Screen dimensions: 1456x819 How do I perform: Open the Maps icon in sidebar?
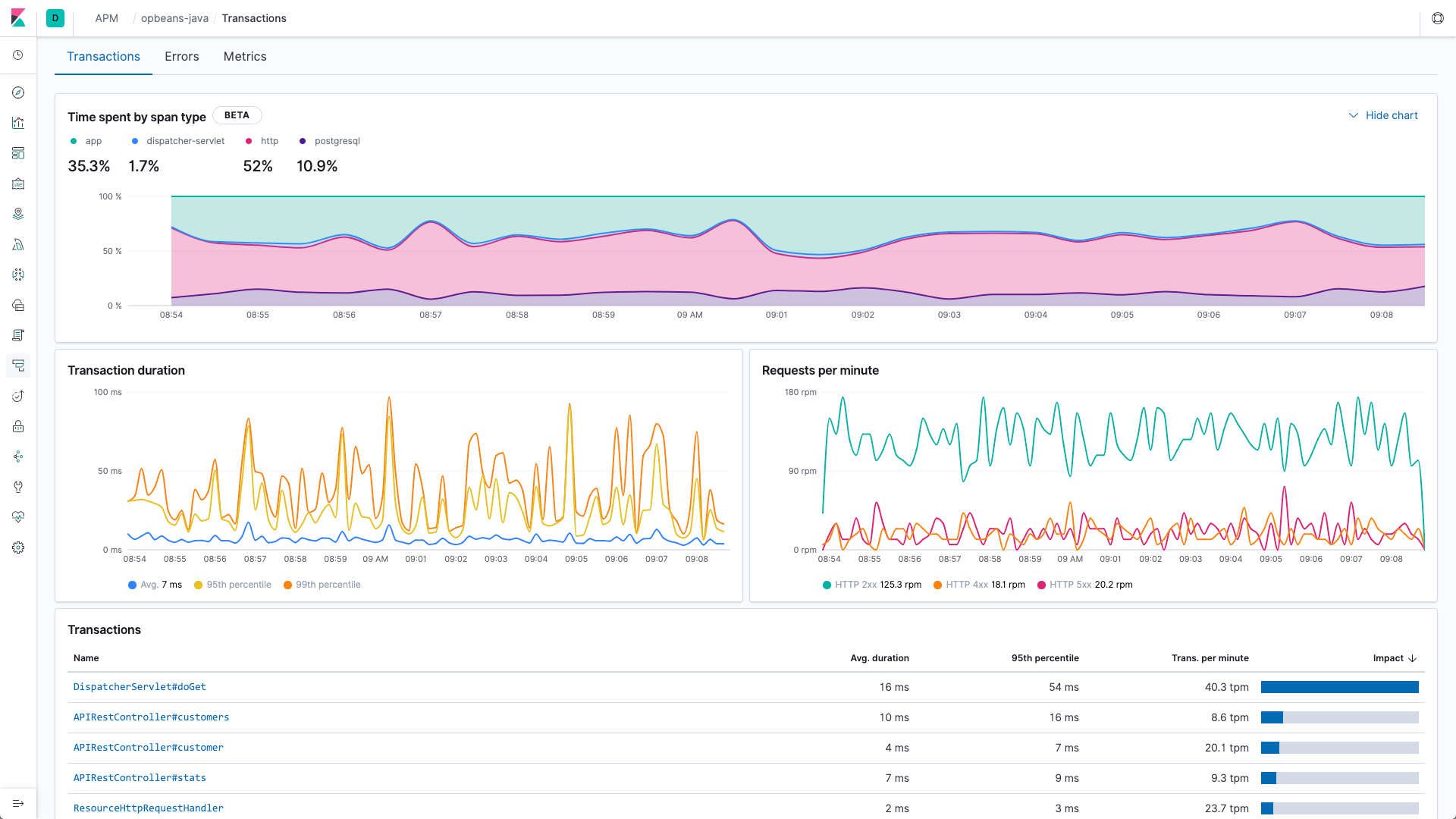click(x=18, y=214)
